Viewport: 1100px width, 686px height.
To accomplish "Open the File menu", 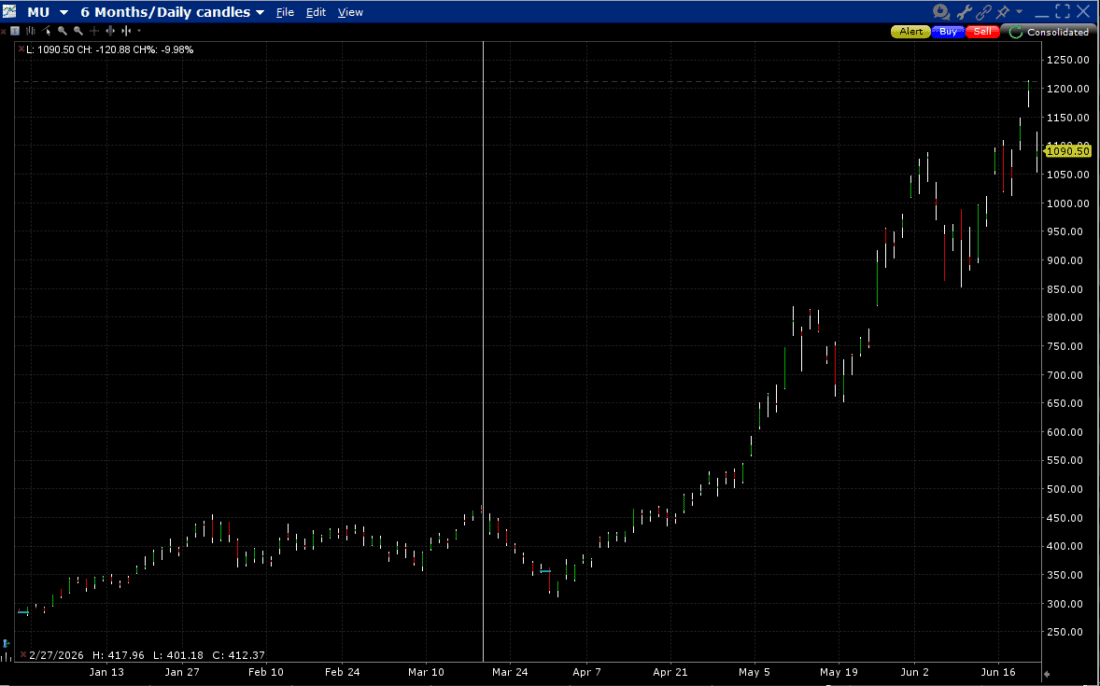I will click(x=285, y=13).
